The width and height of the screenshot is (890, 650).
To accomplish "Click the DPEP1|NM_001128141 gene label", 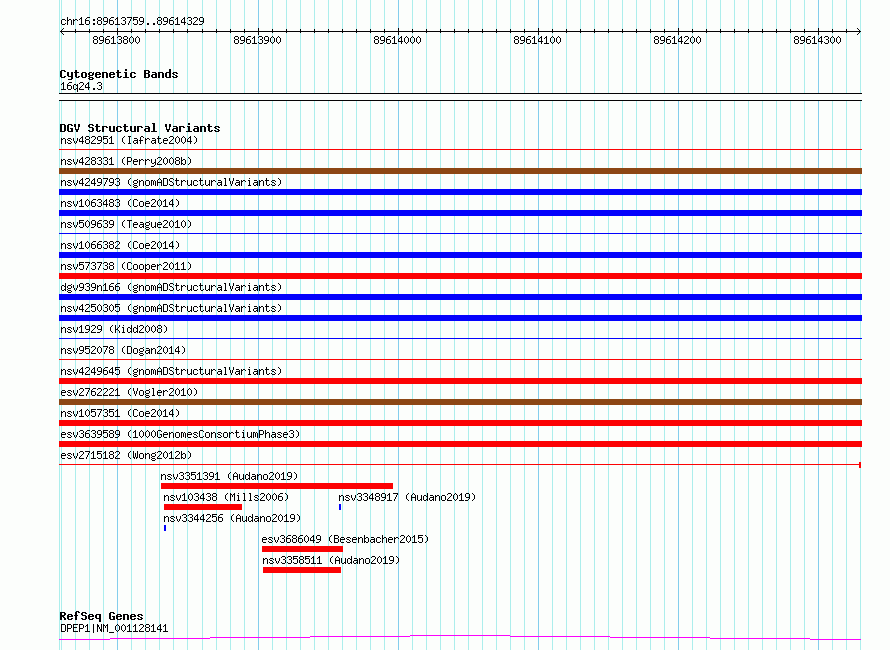I will coord(114,628).
